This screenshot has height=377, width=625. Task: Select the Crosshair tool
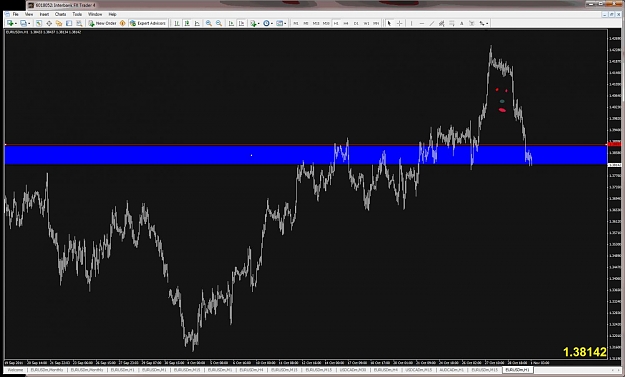[399, 24]
